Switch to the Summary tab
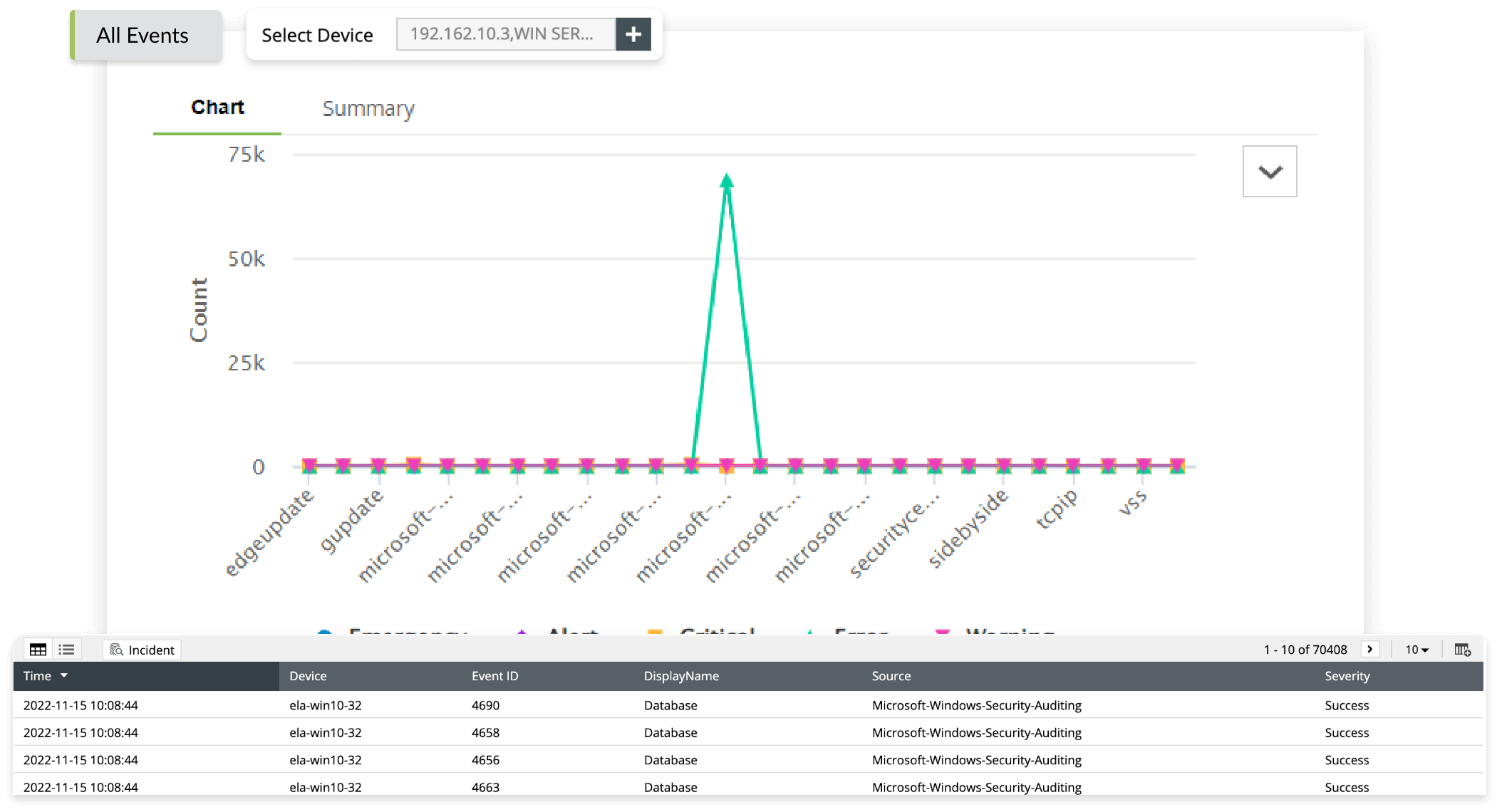Image resolution: width=1502 pixels, height=812 pixels. (x=368, y=109)
